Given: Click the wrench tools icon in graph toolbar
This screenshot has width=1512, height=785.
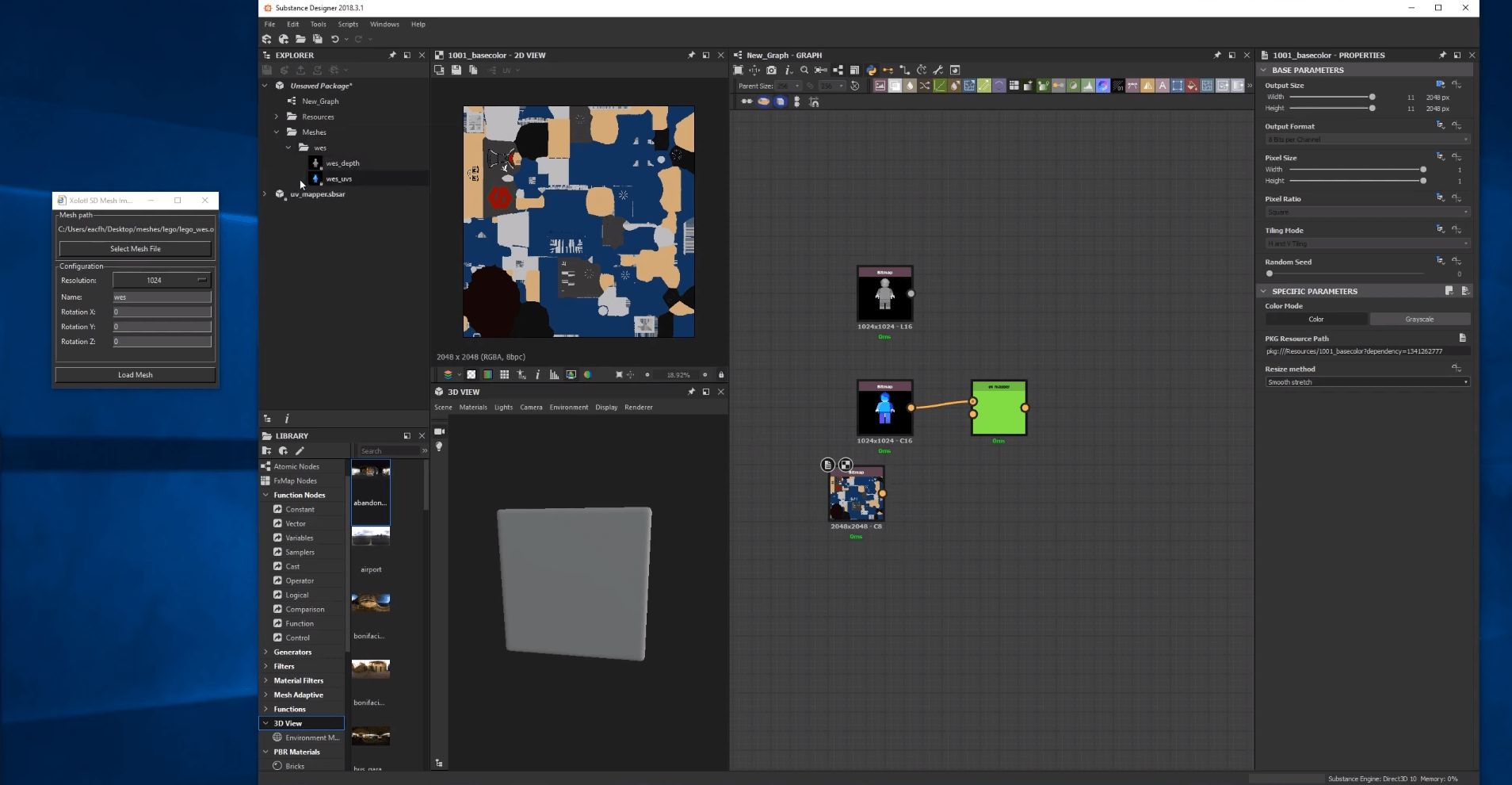Looking at the screenshot, I should [x=938, y=70].
